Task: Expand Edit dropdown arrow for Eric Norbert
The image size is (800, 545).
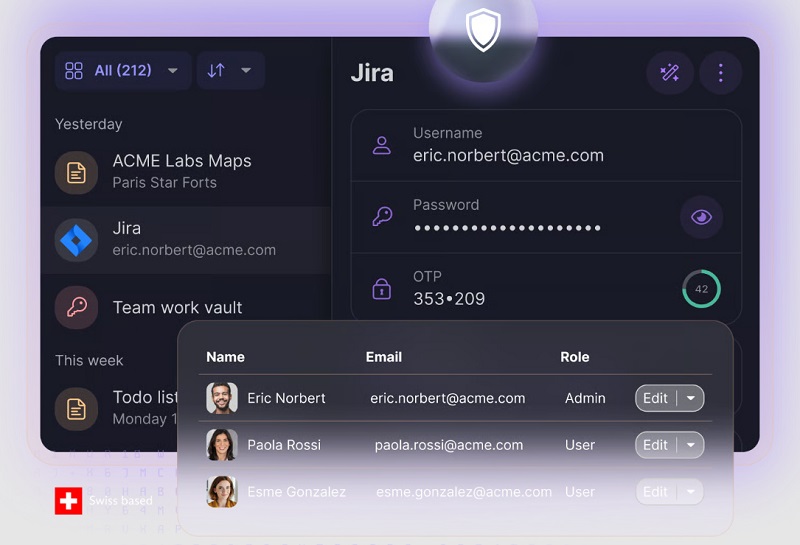Action: pyautogui.click(x=691, y=398)
